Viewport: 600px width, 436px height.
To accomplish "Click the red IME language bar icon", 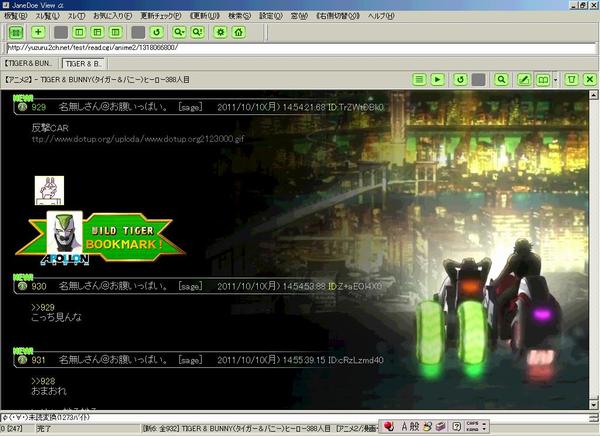I will [389, 426].
